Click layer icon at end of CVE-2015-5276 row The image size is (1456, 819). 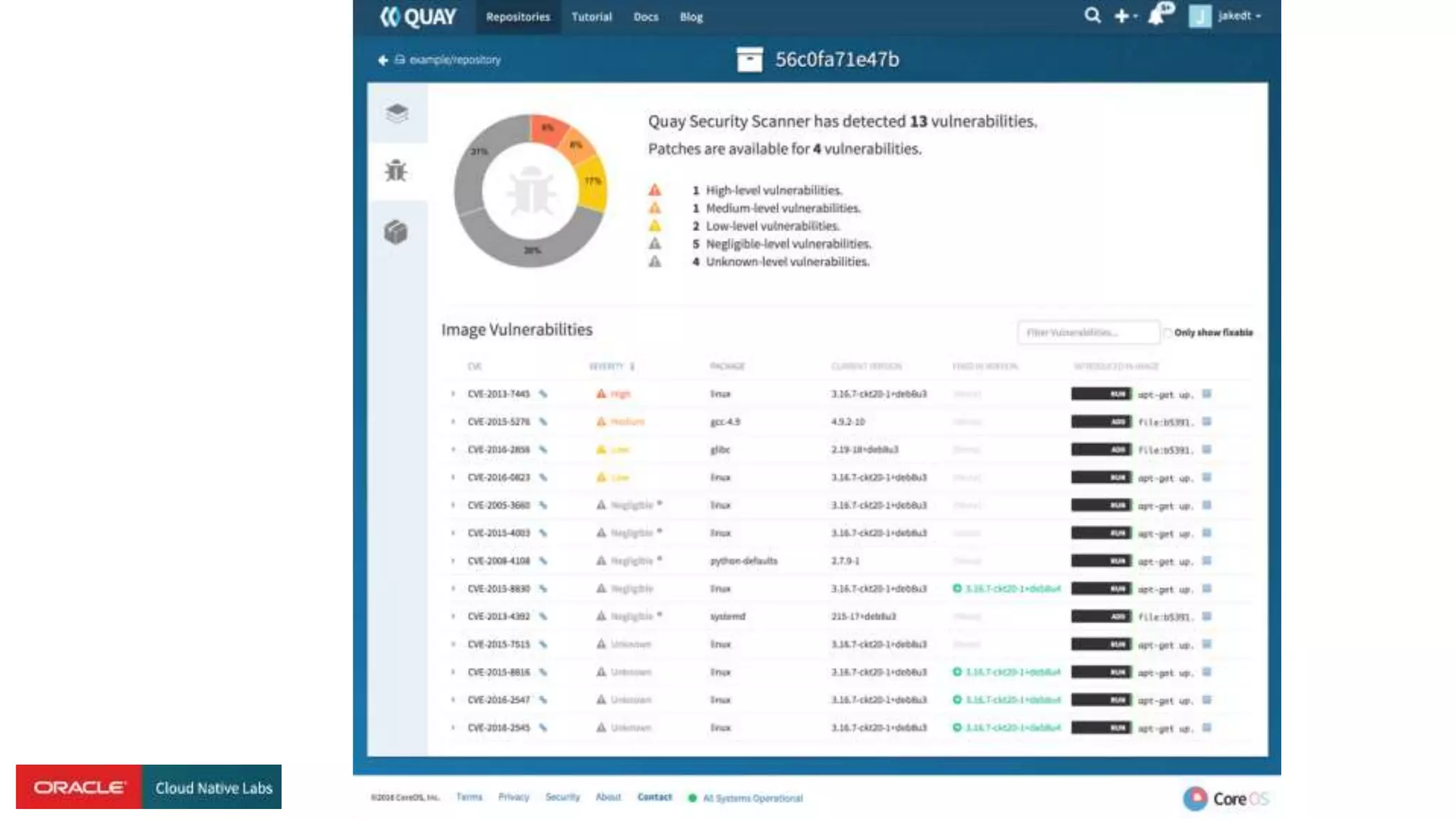coord(1206,422)
